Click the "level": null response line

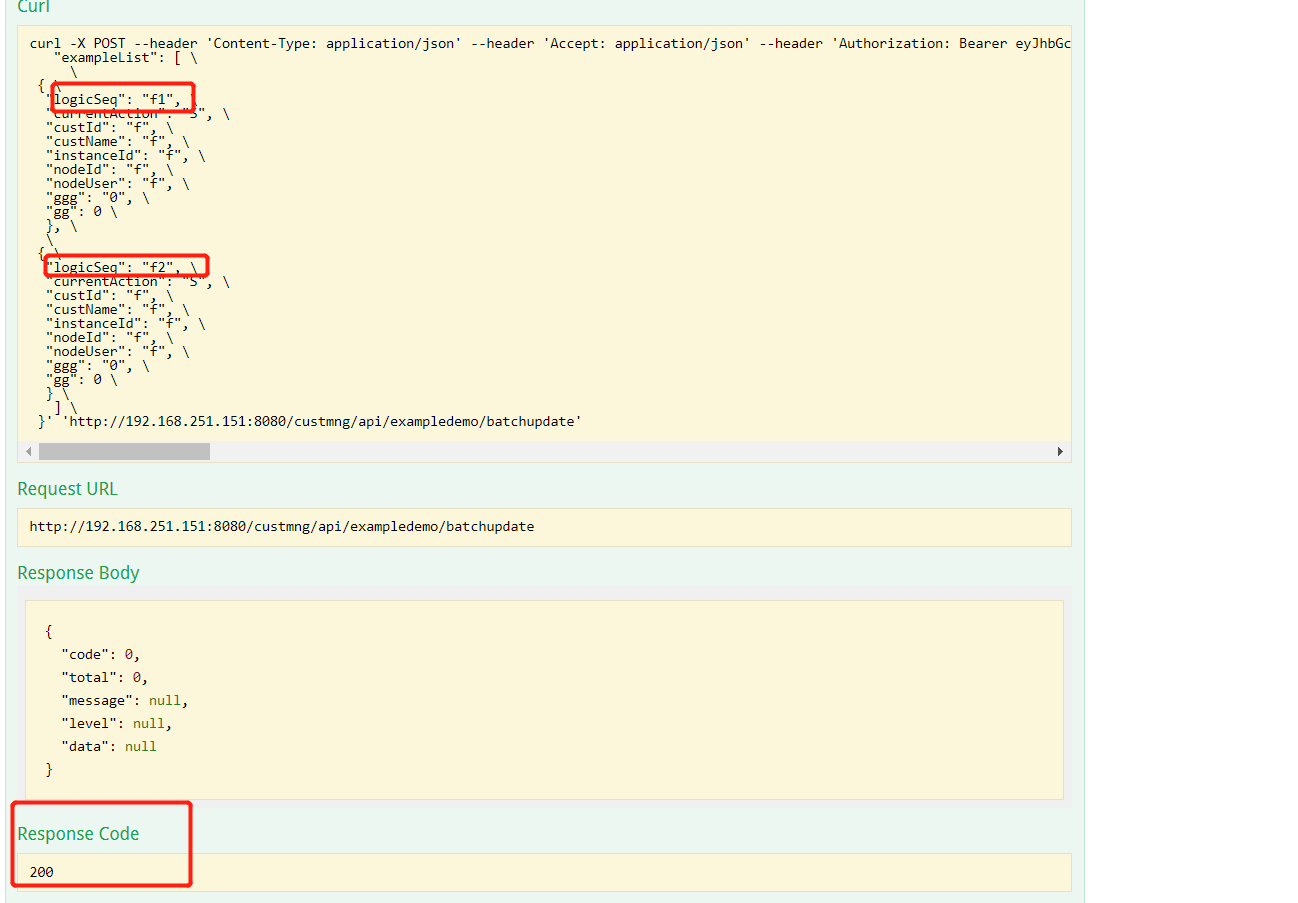point(116,723)
